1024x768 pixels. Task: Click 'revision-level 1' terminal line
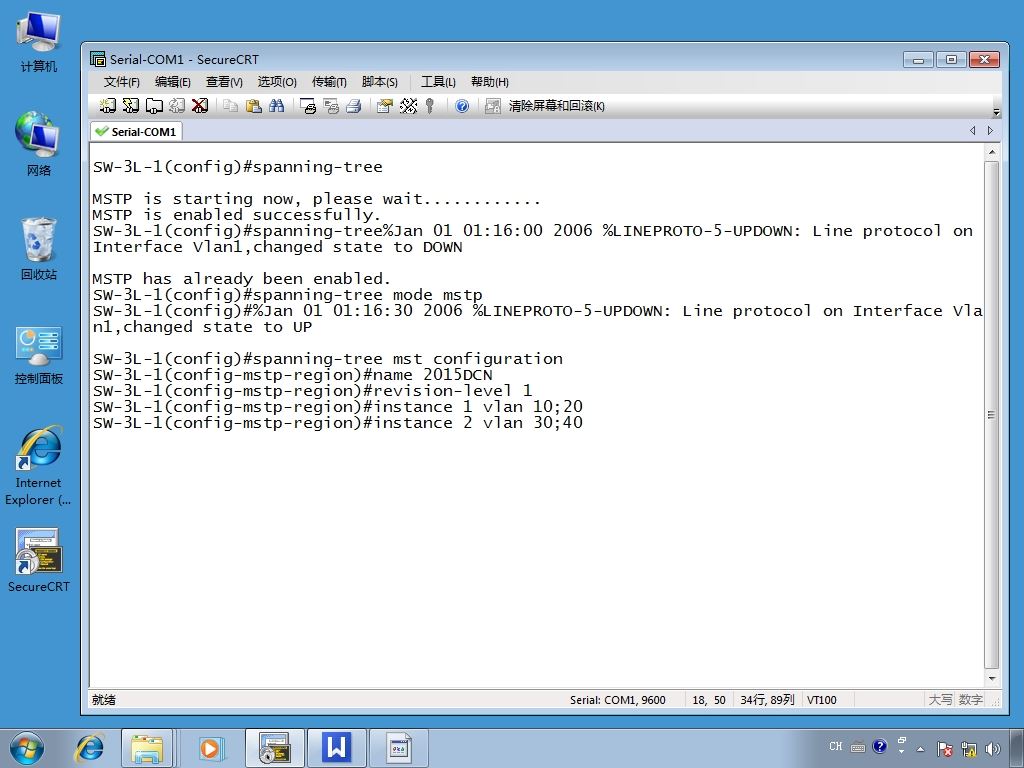point(313,391)
